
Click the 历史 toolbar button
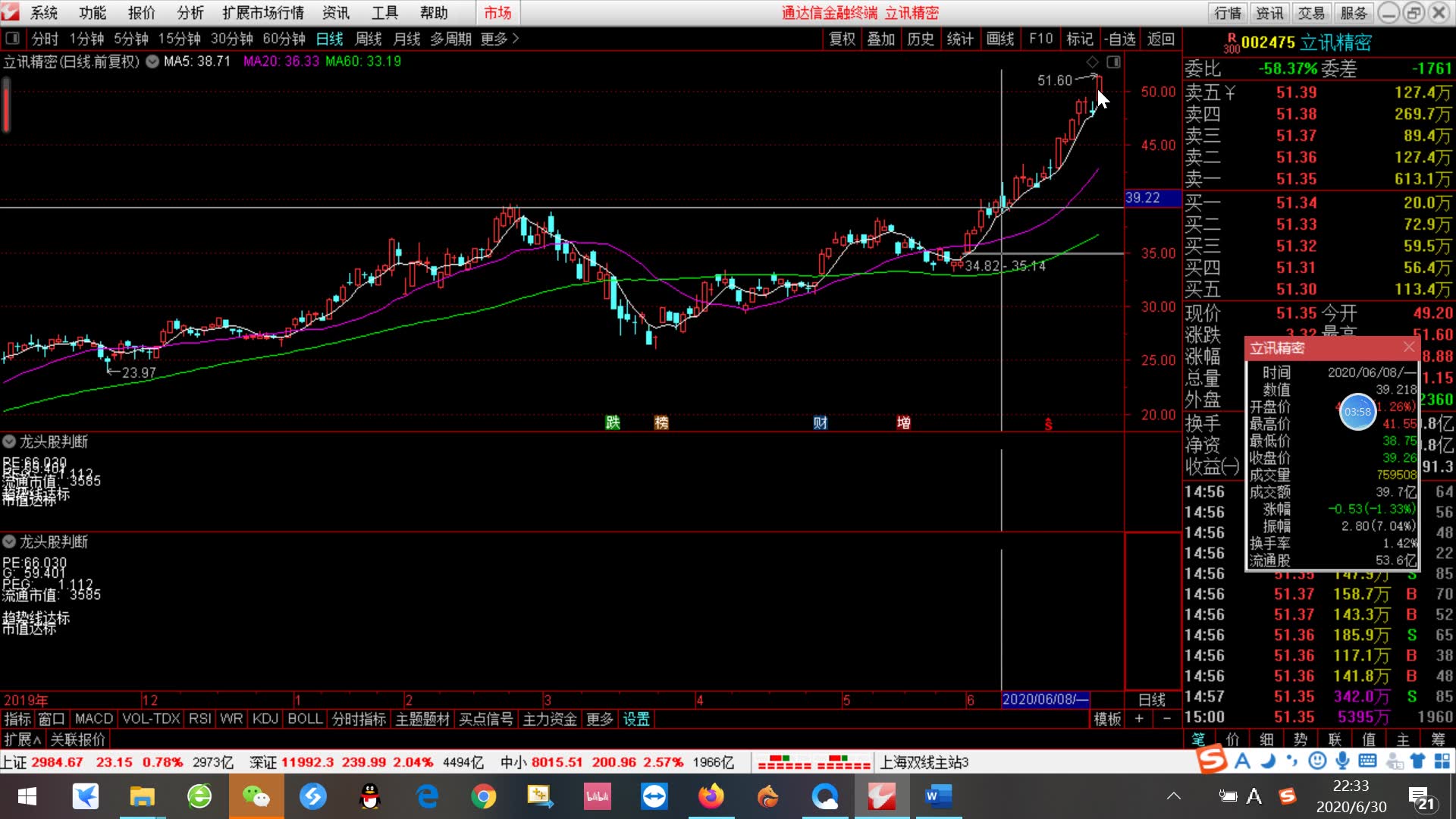click(921, 39)
